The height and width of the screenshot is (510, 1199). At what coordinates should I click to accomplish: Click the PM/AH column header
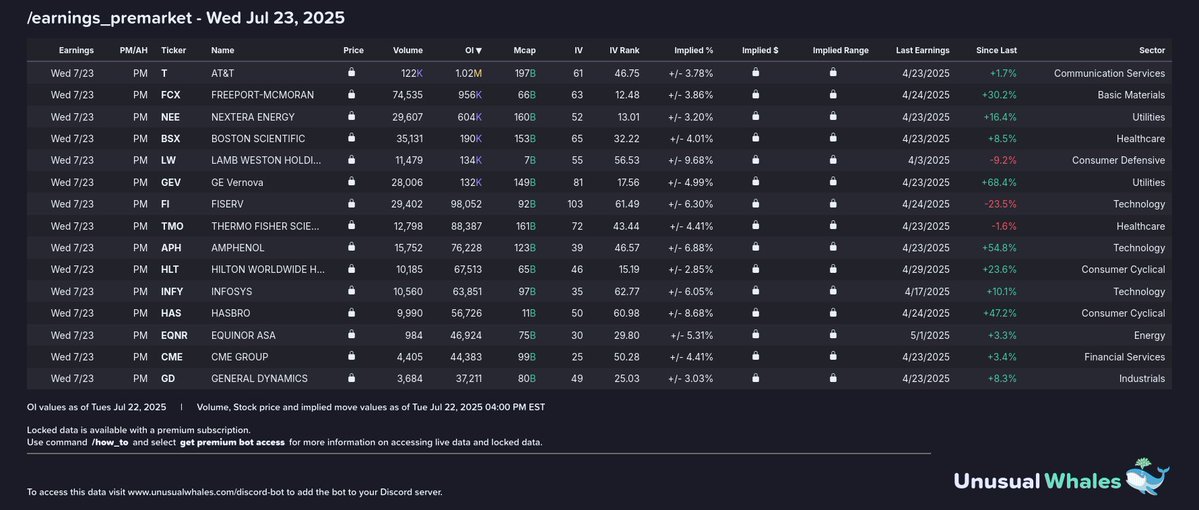pyautogui.click(x=134, y=50)
